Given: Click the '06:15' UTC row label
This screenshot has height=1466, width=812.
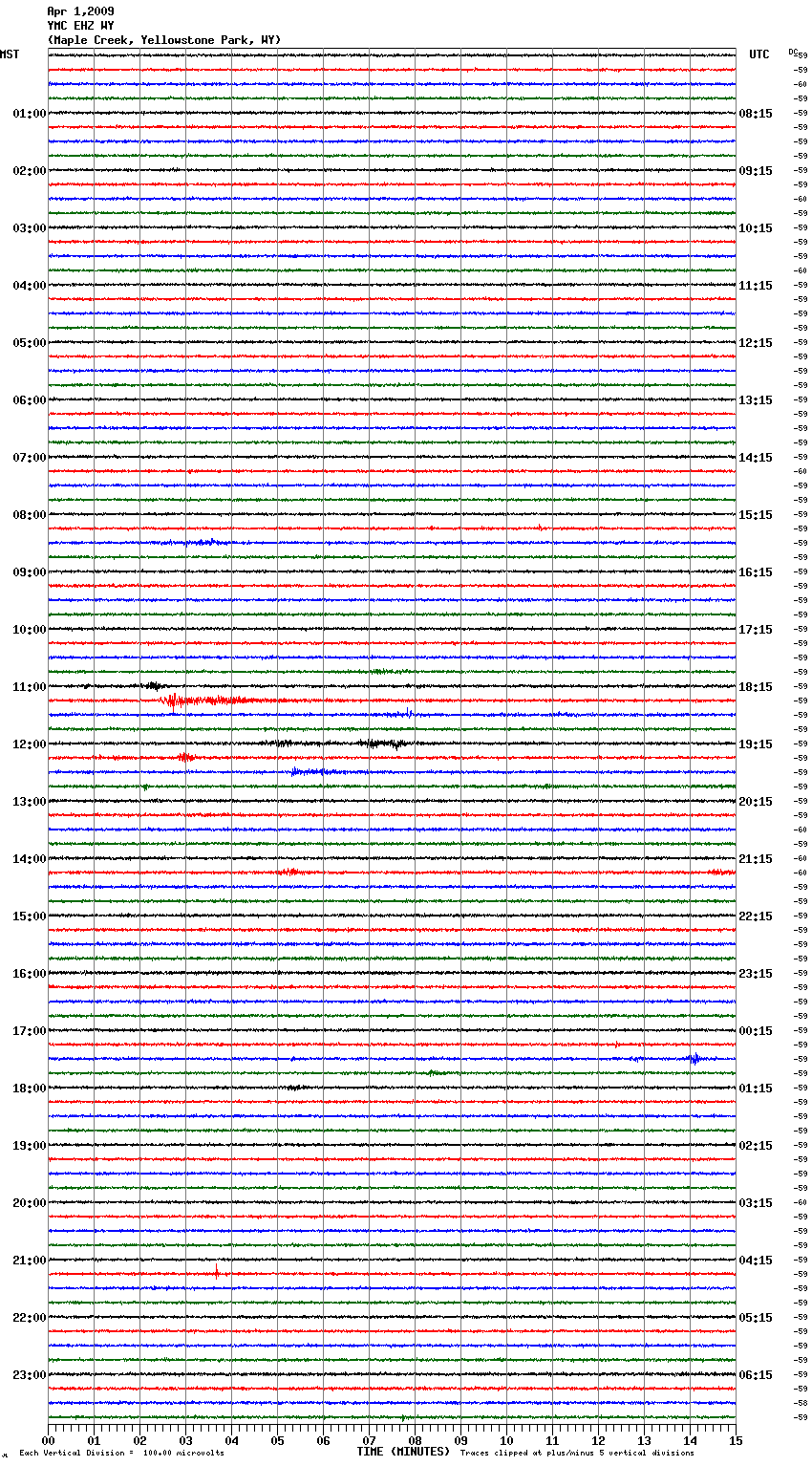Looking at the screenshot, I should [756, 1375].
